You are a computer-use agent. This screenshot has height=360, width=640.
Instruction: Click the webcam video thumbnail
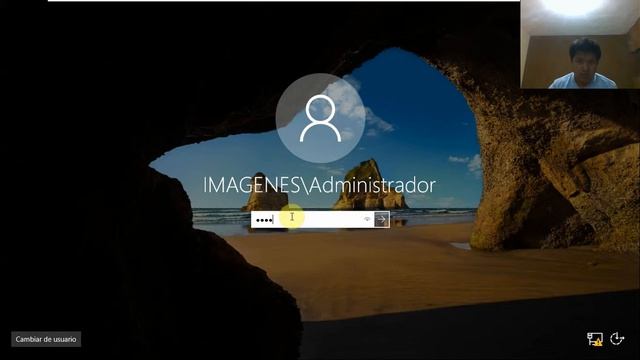click(x=580, y=44)
